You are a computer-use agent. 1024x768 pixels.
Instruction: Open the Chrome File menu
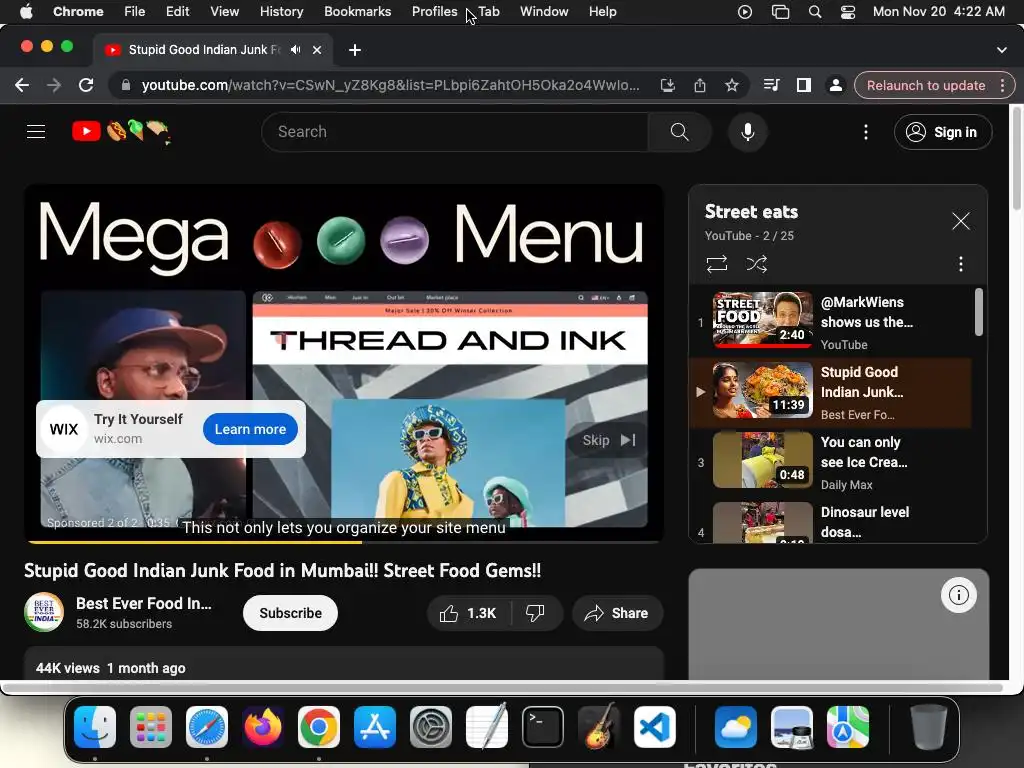click(x=135, y=12)
